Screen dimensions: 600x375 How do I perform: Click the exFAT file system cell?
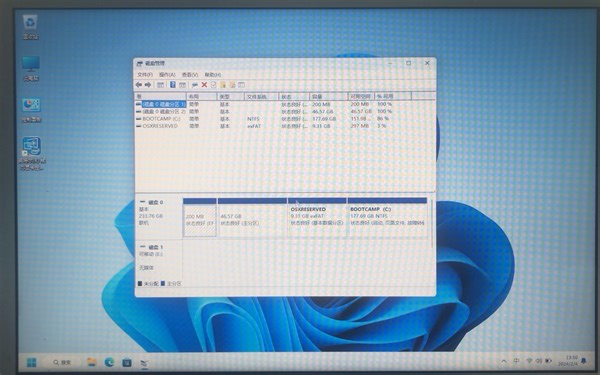[x=254, y=126]
